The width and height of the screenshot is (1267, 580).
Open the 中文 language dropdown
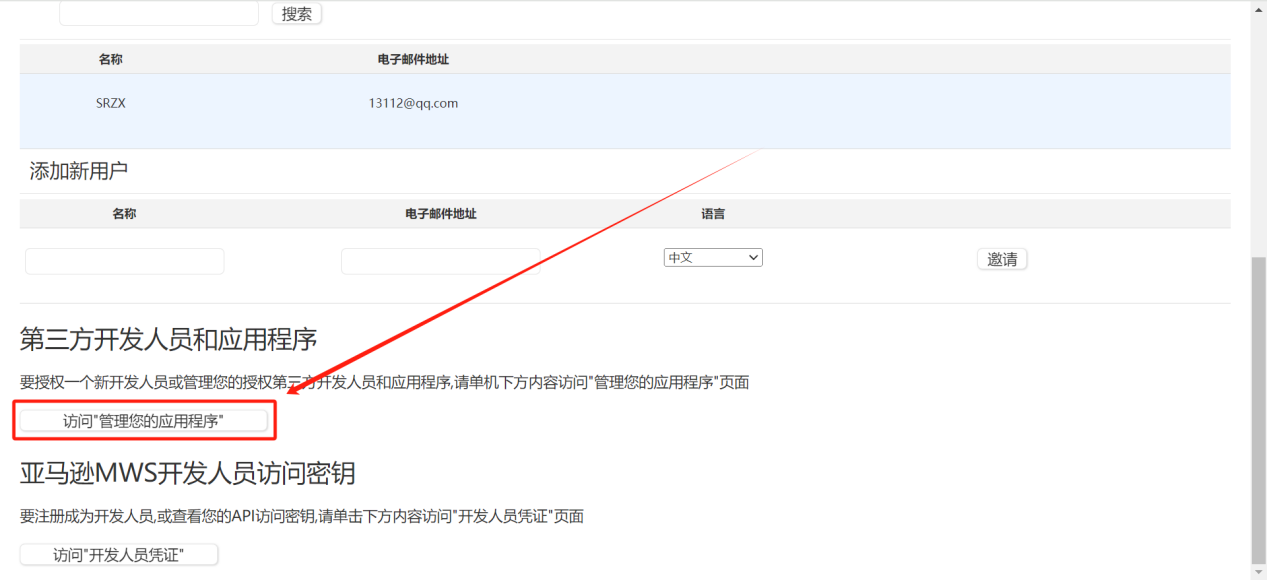[x=712, y=258]
